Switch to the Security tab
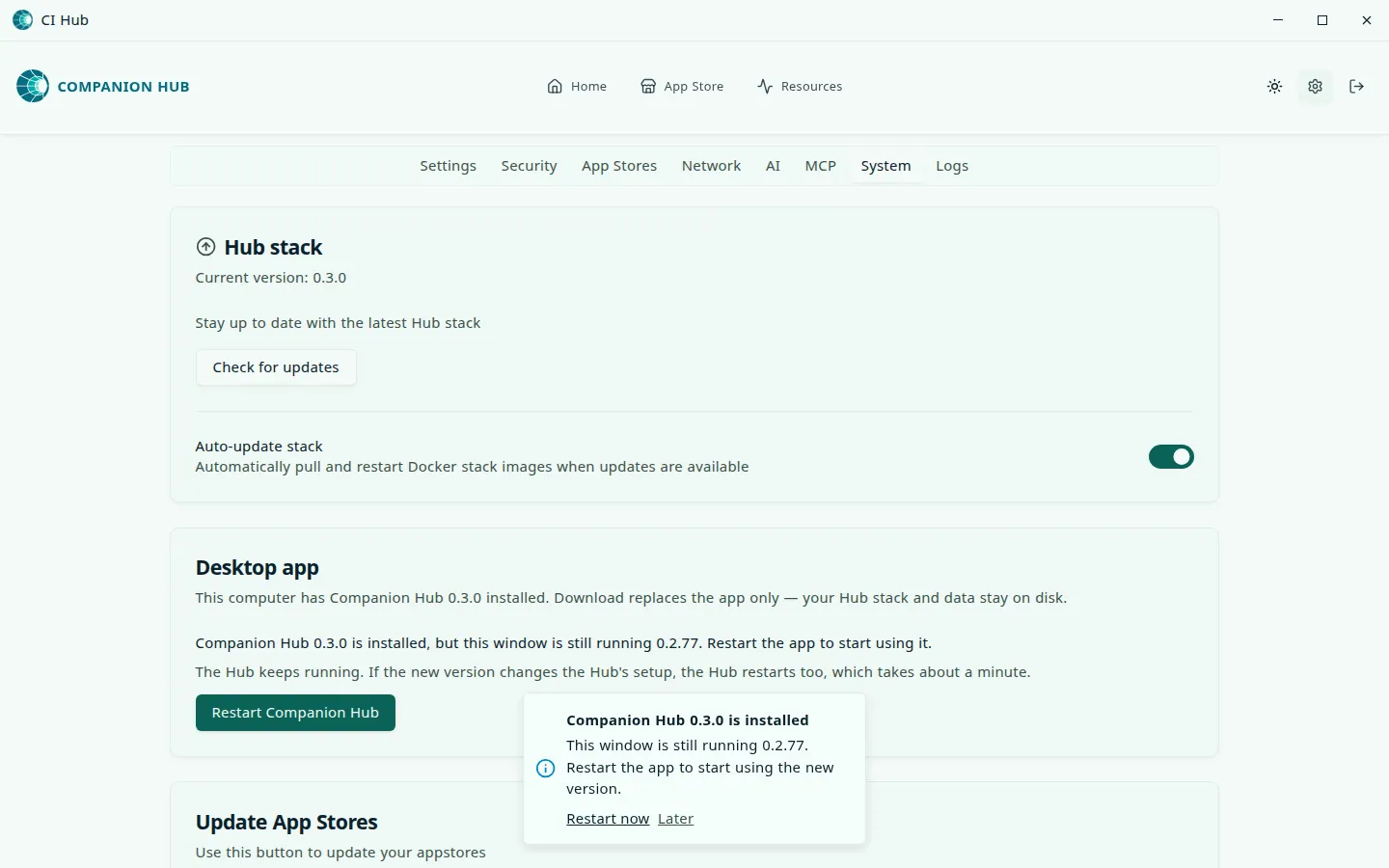The image size is (1389, 868). click(x=529, y=166)
